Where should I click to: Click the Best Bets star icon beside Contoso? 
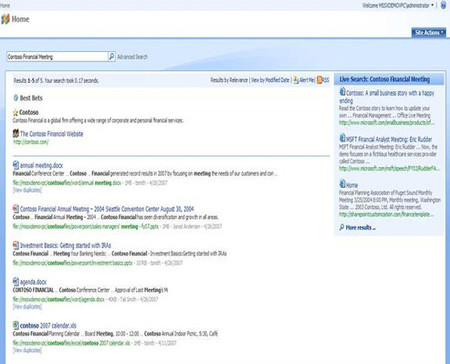pyautogui.click(x=15, y=113)
